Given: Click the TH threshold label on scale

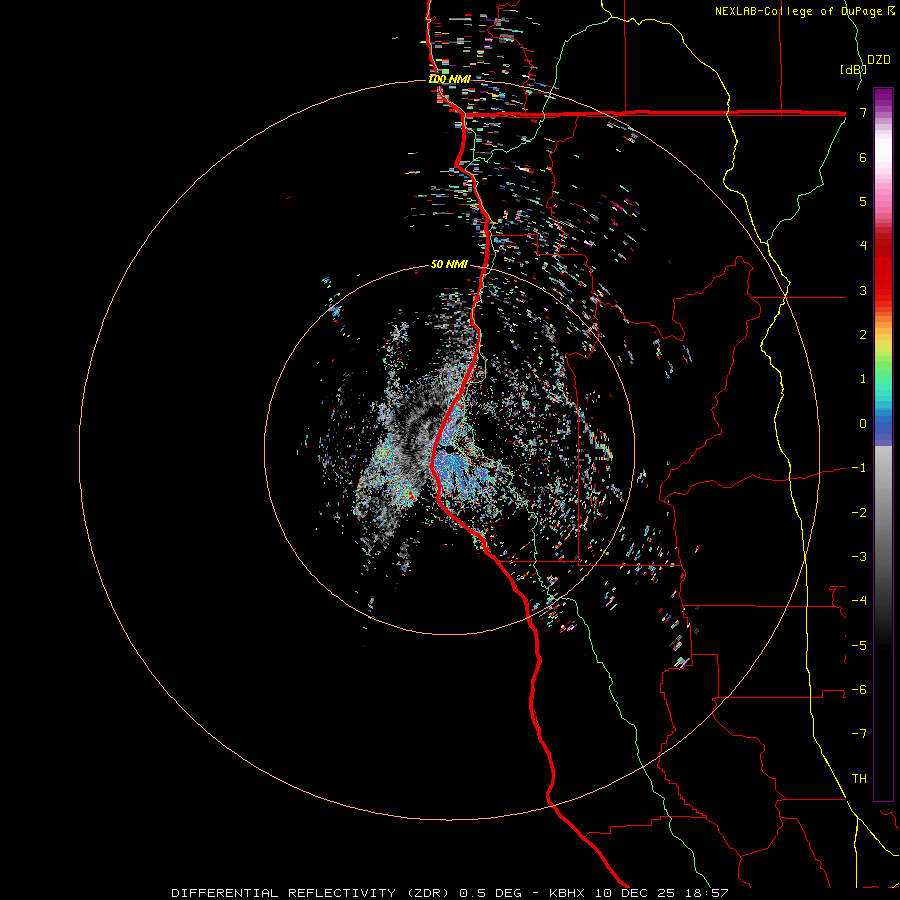Looking at the screenshot, I should tap(859, 779).
